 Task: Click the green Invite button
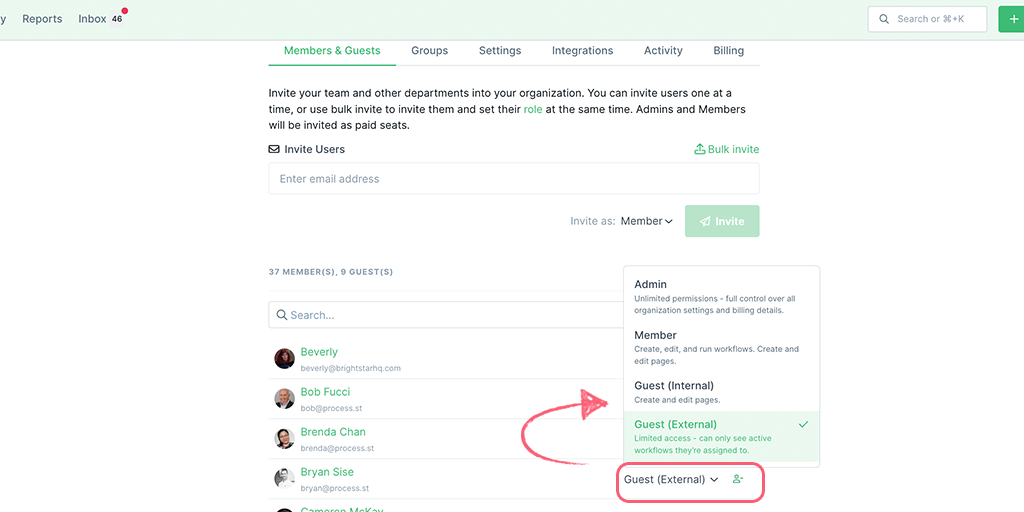(x=722, y=221)
